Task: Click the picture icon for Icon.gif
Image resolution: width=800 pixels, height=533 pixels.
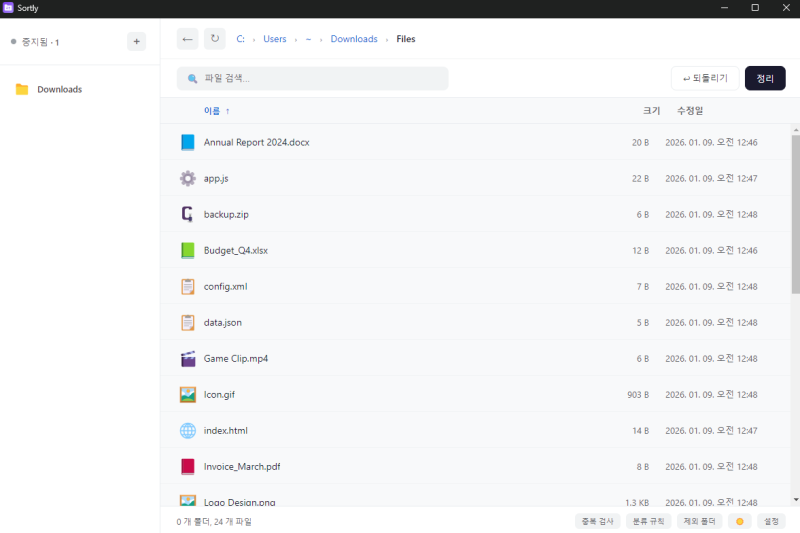Action: click(188, 395)
